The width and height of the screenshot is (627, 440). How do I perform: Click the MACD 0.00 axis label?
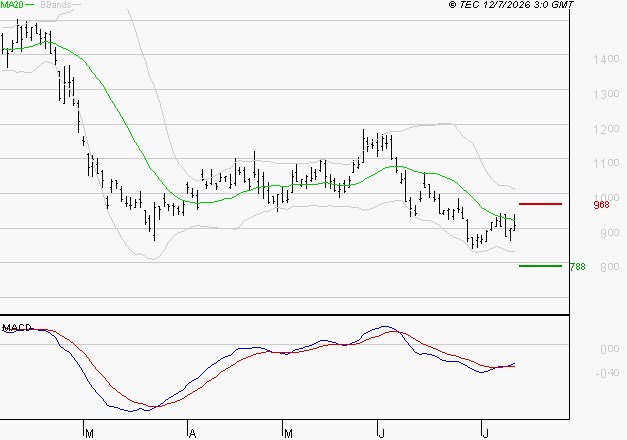[x=610, y=349]
